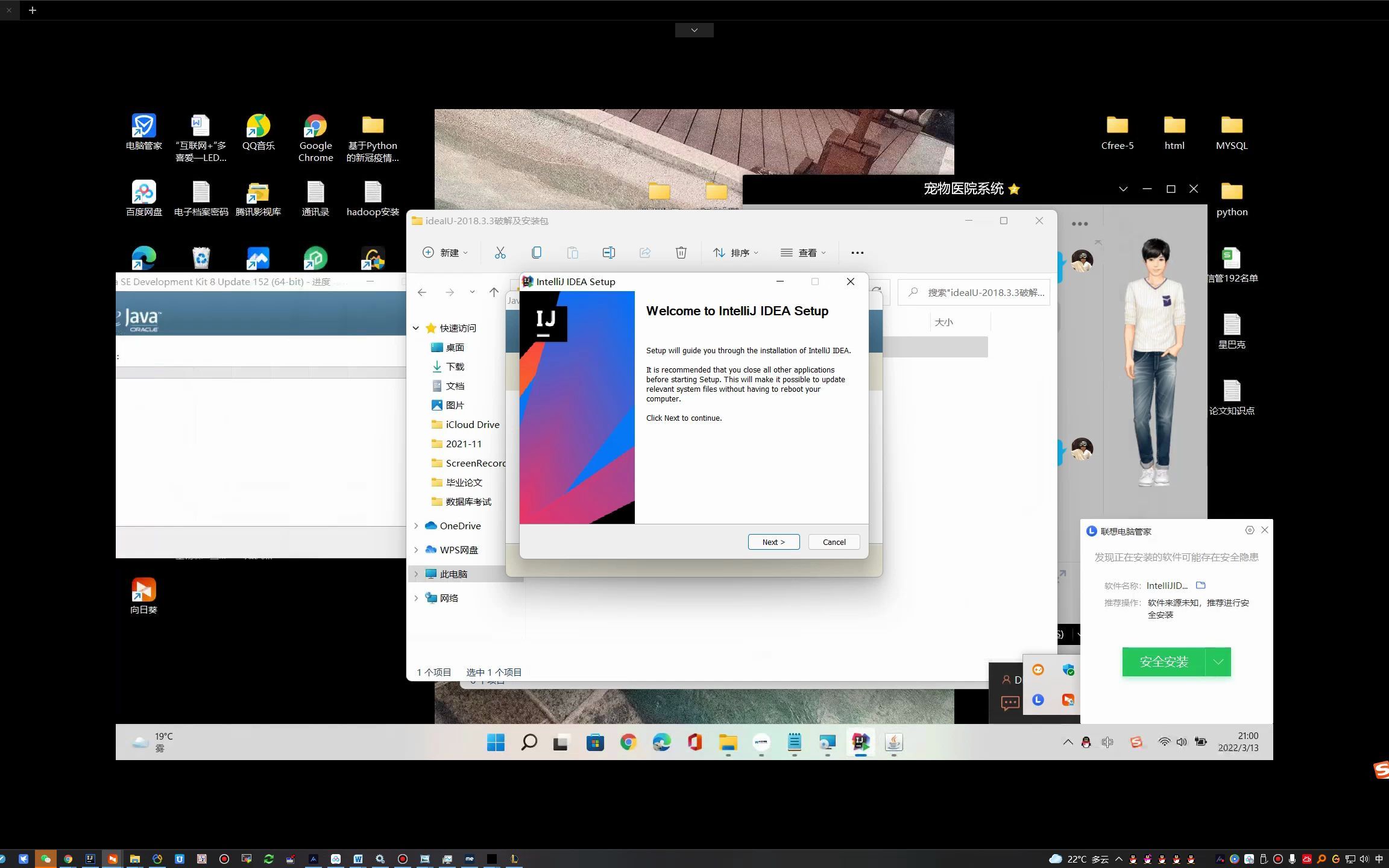Open the 电脑管家 desktop icon
Image resolution: width=1389 pixels, height=868 pixels.
tap(143, 133)
